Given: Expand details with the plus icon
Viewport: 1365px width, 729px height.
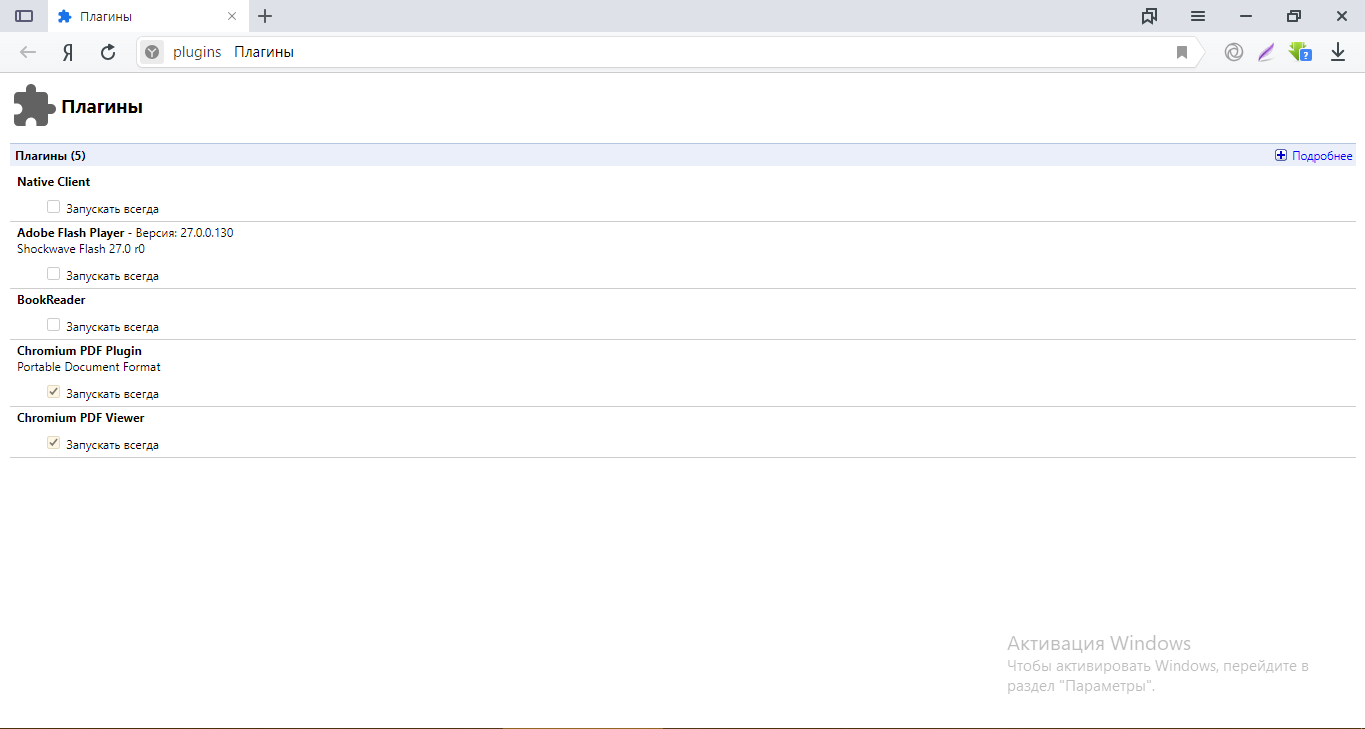Looking at the screenshot, I should tap(1281, 155).
